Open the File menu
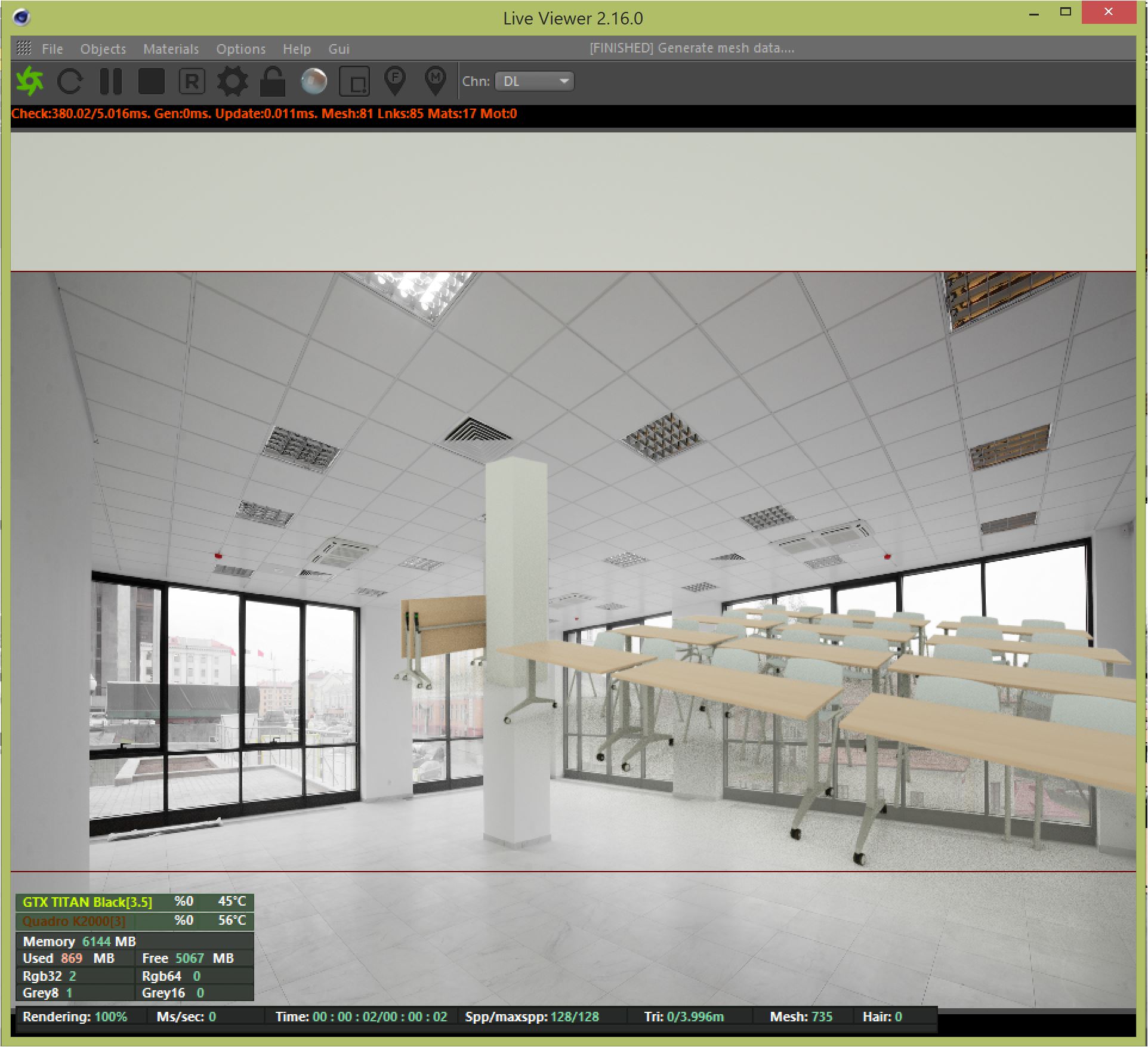The image size is (1148, 1047). (52, 49)
